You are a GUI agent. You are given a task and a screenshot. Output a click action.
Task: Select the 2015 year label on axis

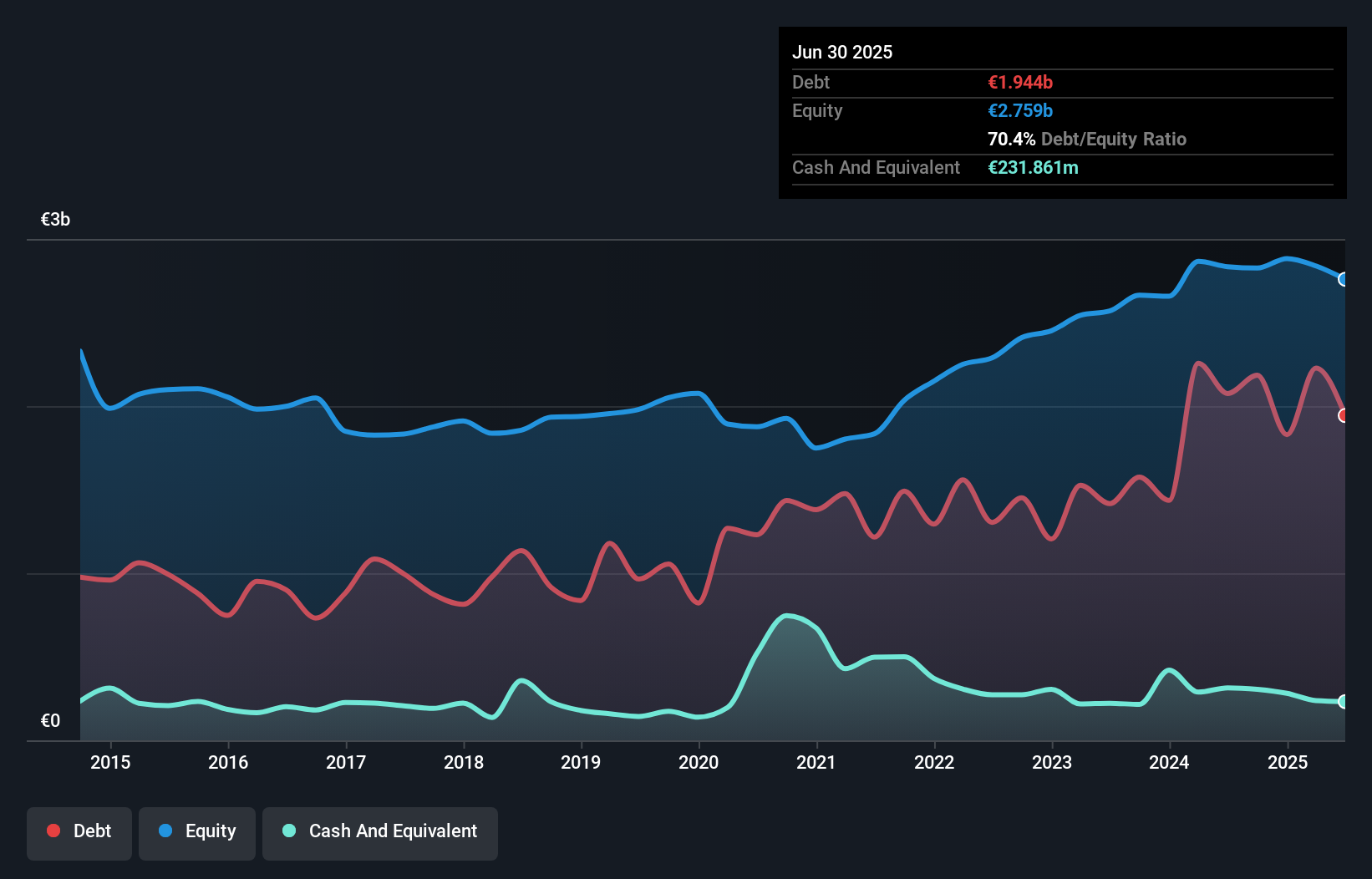[x=110, y=762]
